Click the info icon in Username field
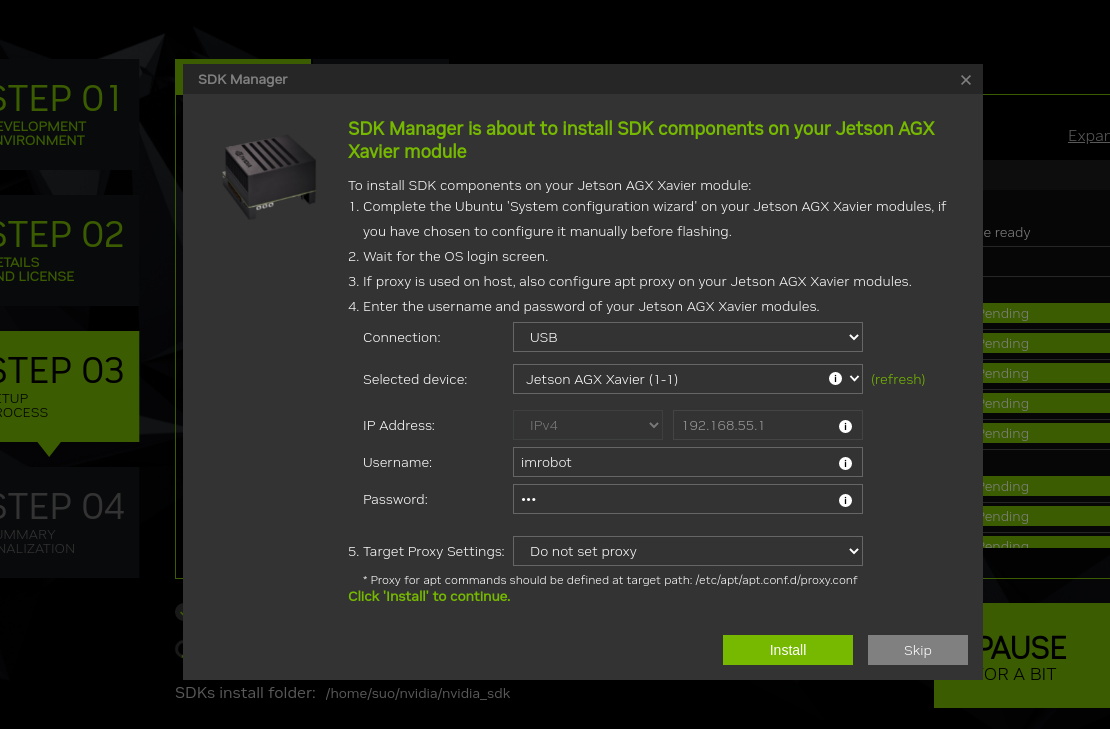 click(845, 463)
